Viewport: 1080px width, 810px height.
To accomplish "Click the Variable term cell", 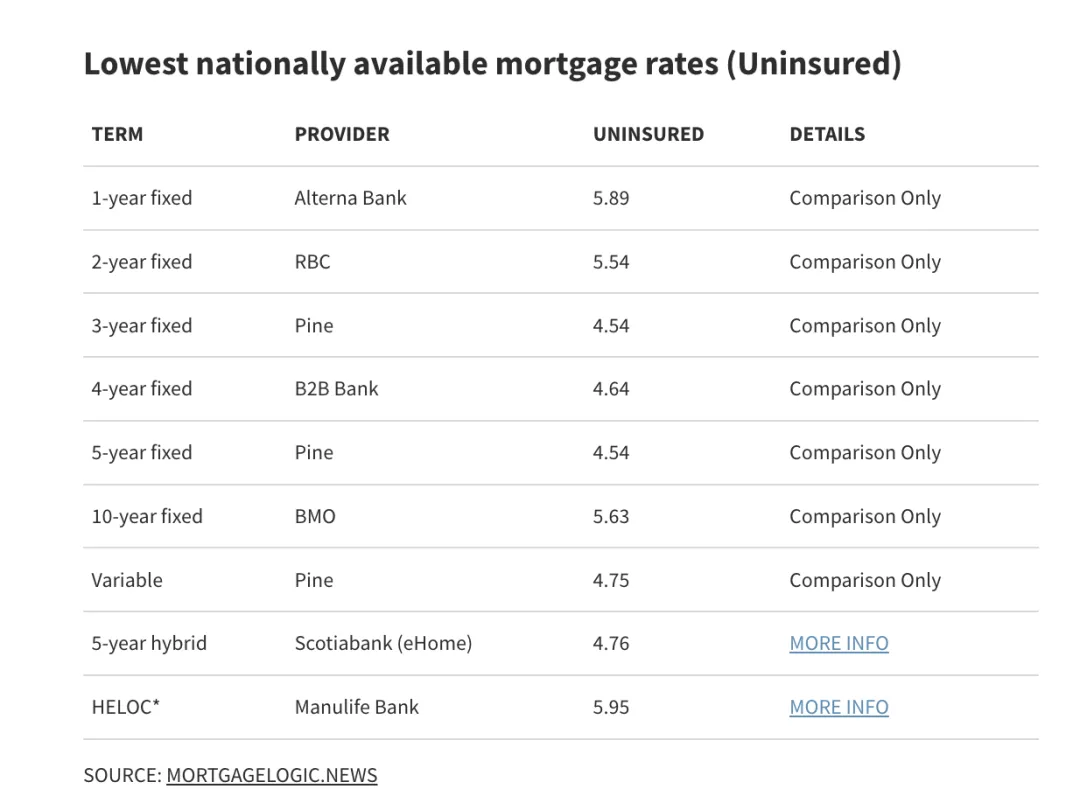I will (127, 580).
